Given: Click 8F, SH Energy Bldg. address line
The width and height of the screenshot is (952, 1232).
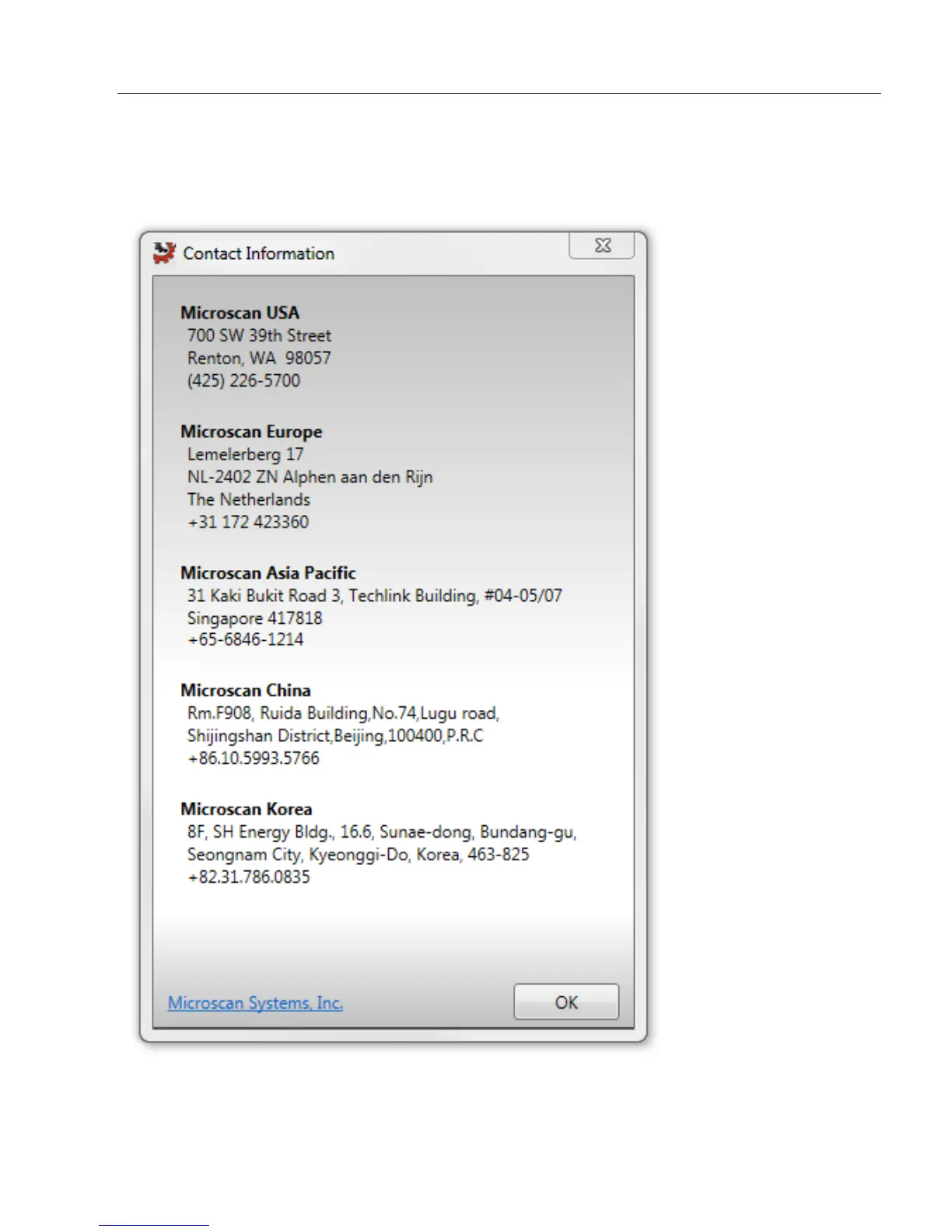Looking at the screenshot, I should (382, 832).
